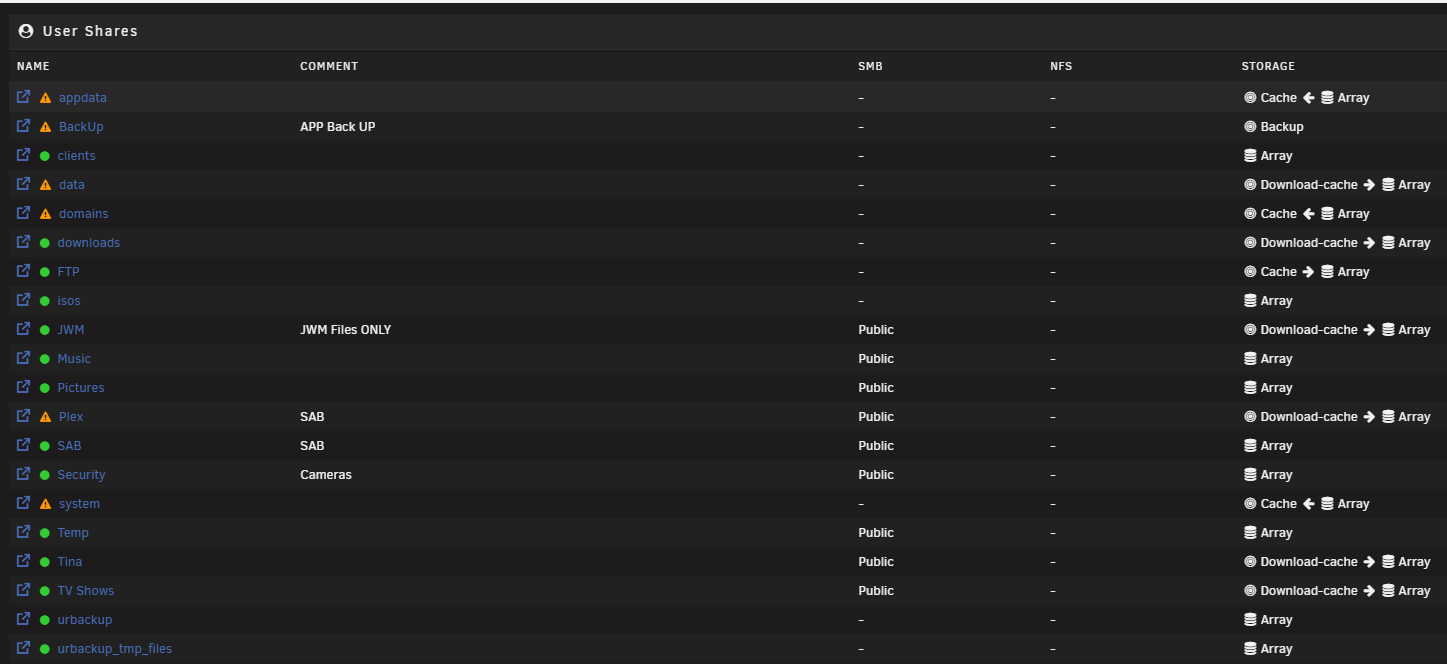Open the Security share link
The width and height of the screenshot is (1447, 664).
(x=81, y=475)
